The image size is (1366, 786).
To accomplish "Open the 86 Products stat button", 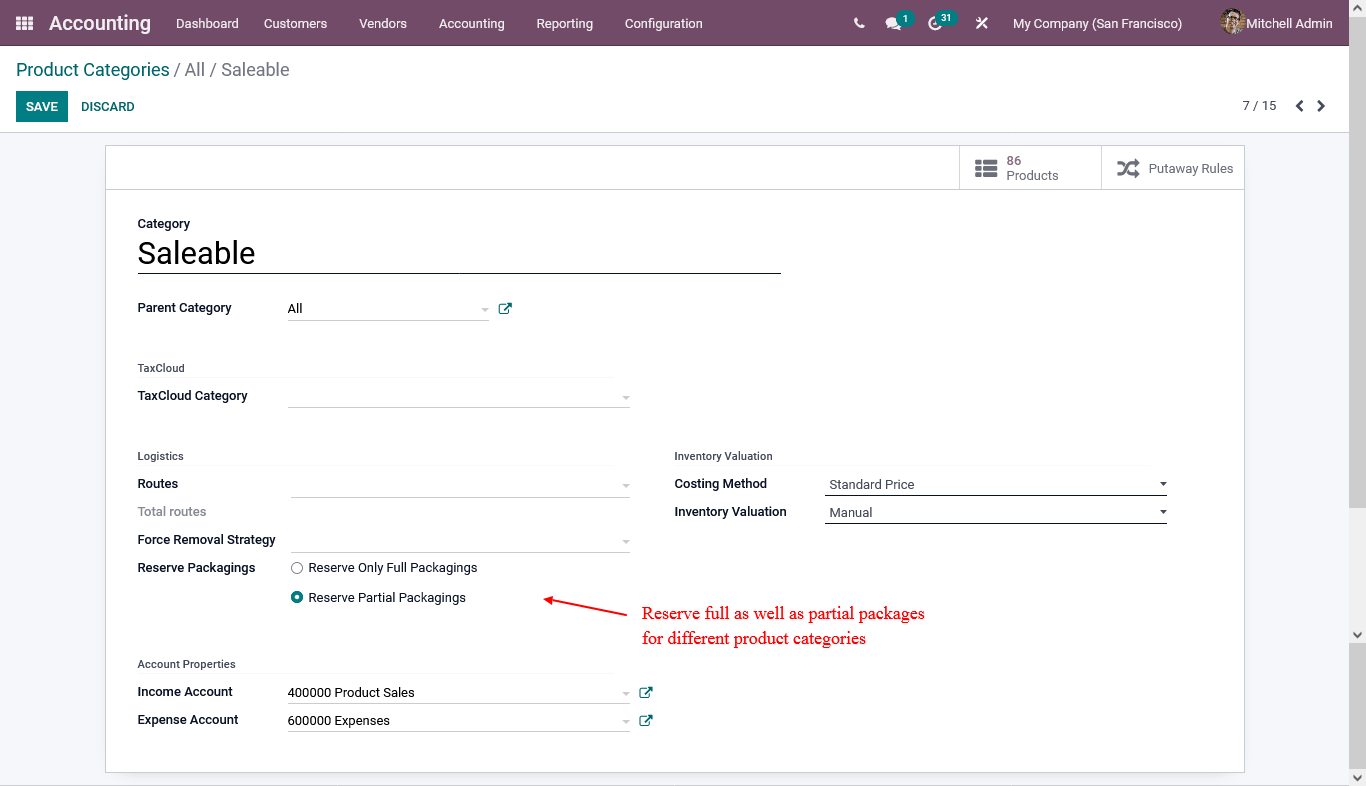I will 1030,168.
